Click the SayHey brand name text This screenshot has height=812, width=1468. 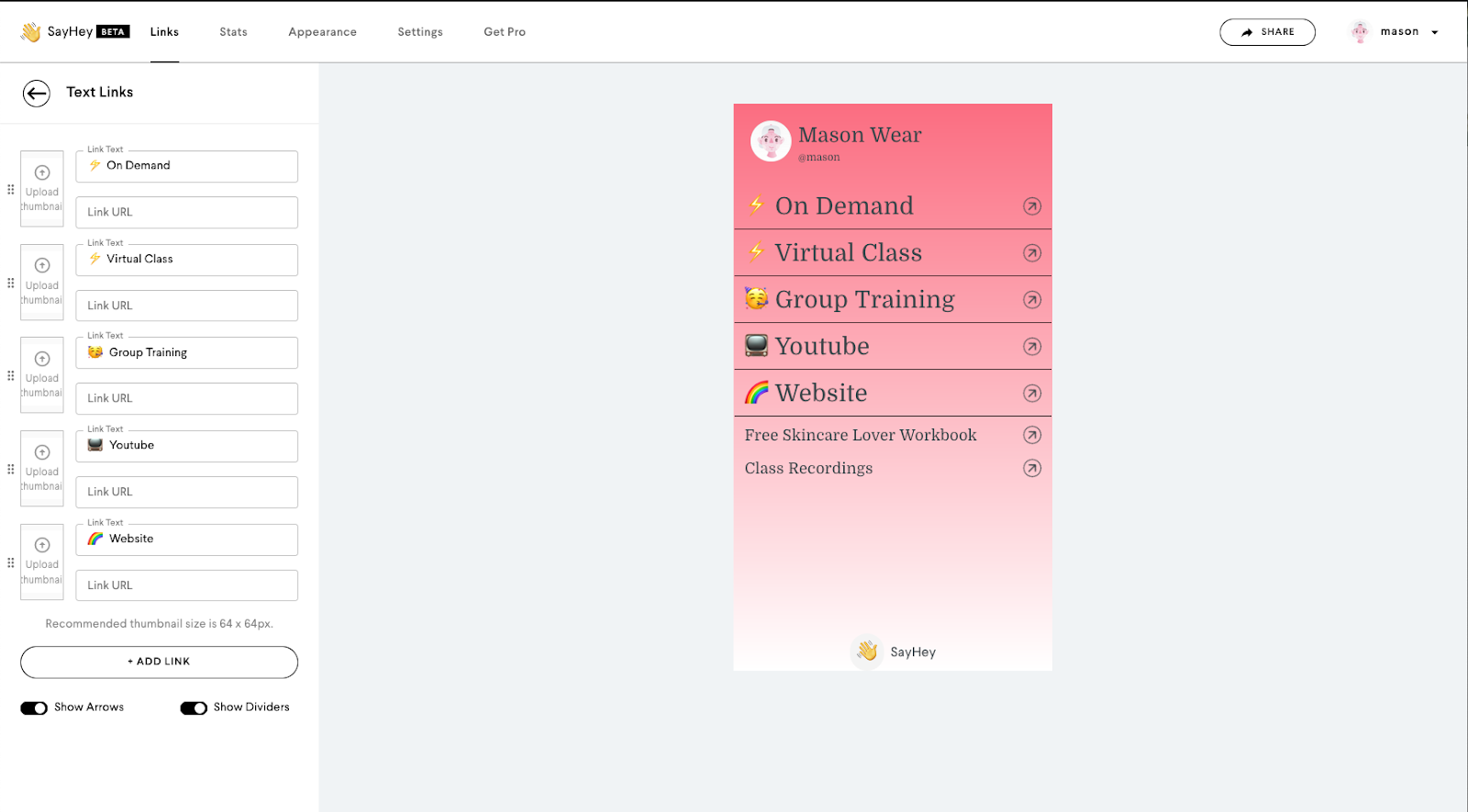point(70,32)
